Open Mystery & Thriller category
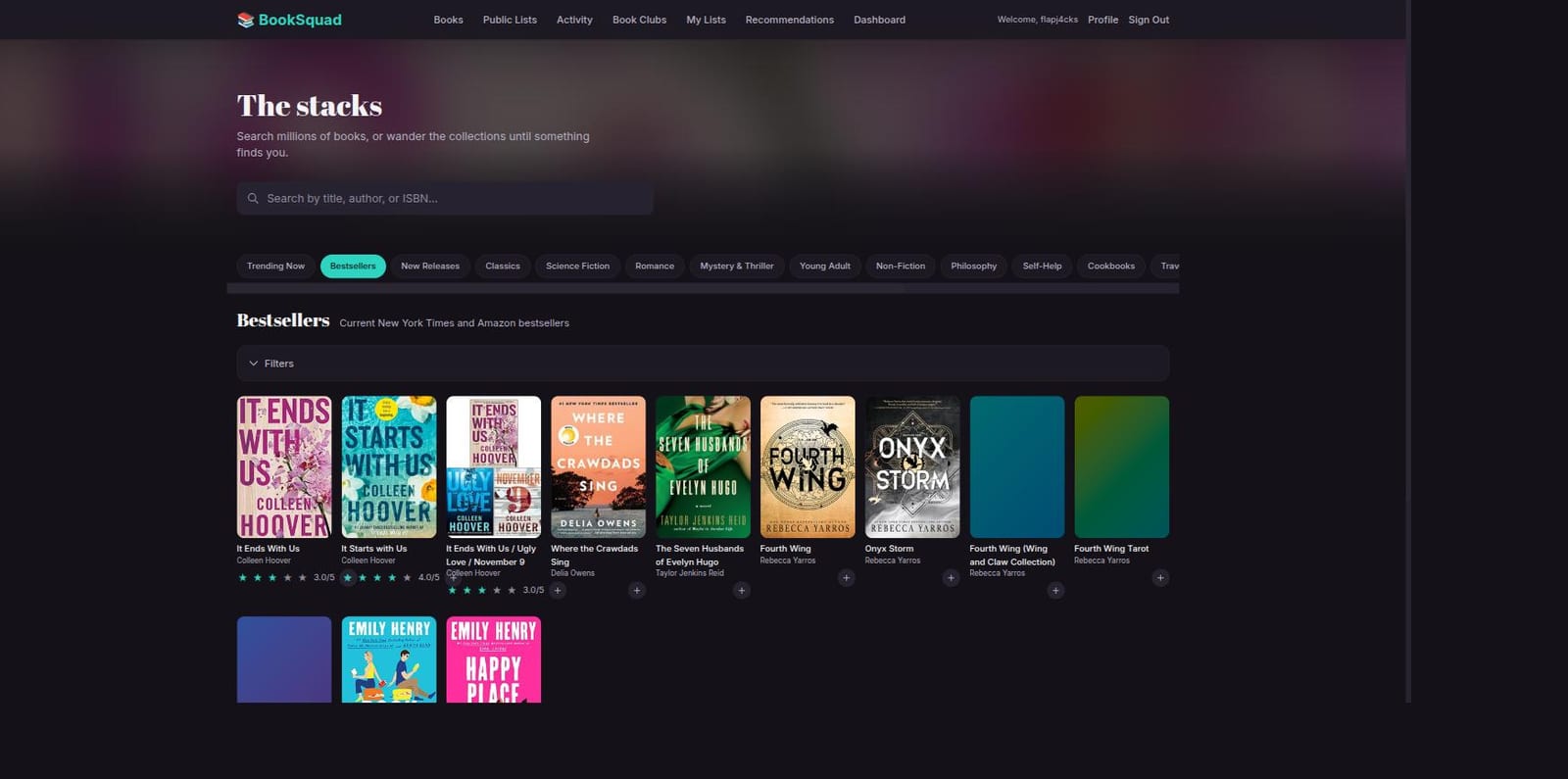Image resolution: width=1568 pixels, height=779 pixels. point(737,267)
